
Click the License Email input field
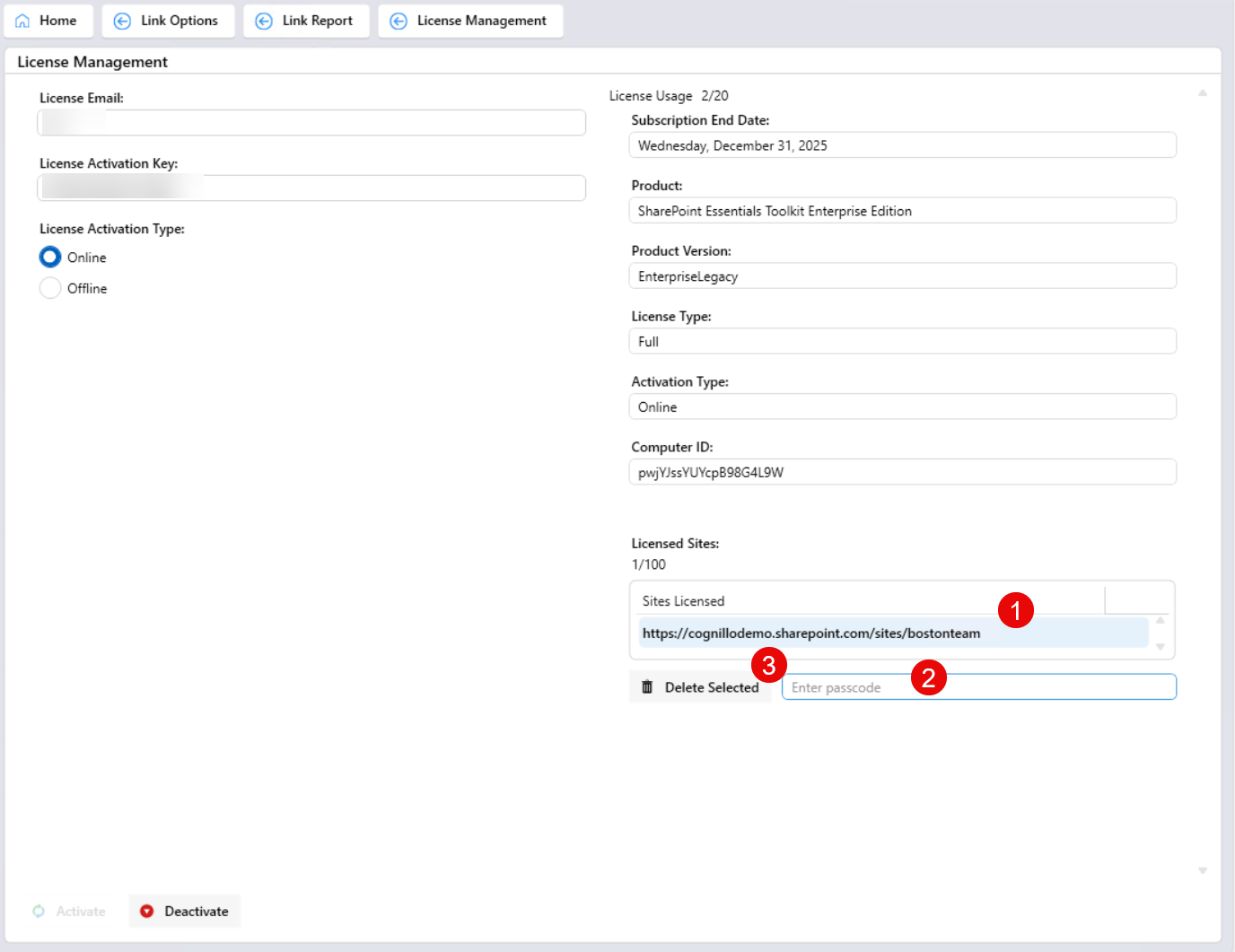(311, 123)
